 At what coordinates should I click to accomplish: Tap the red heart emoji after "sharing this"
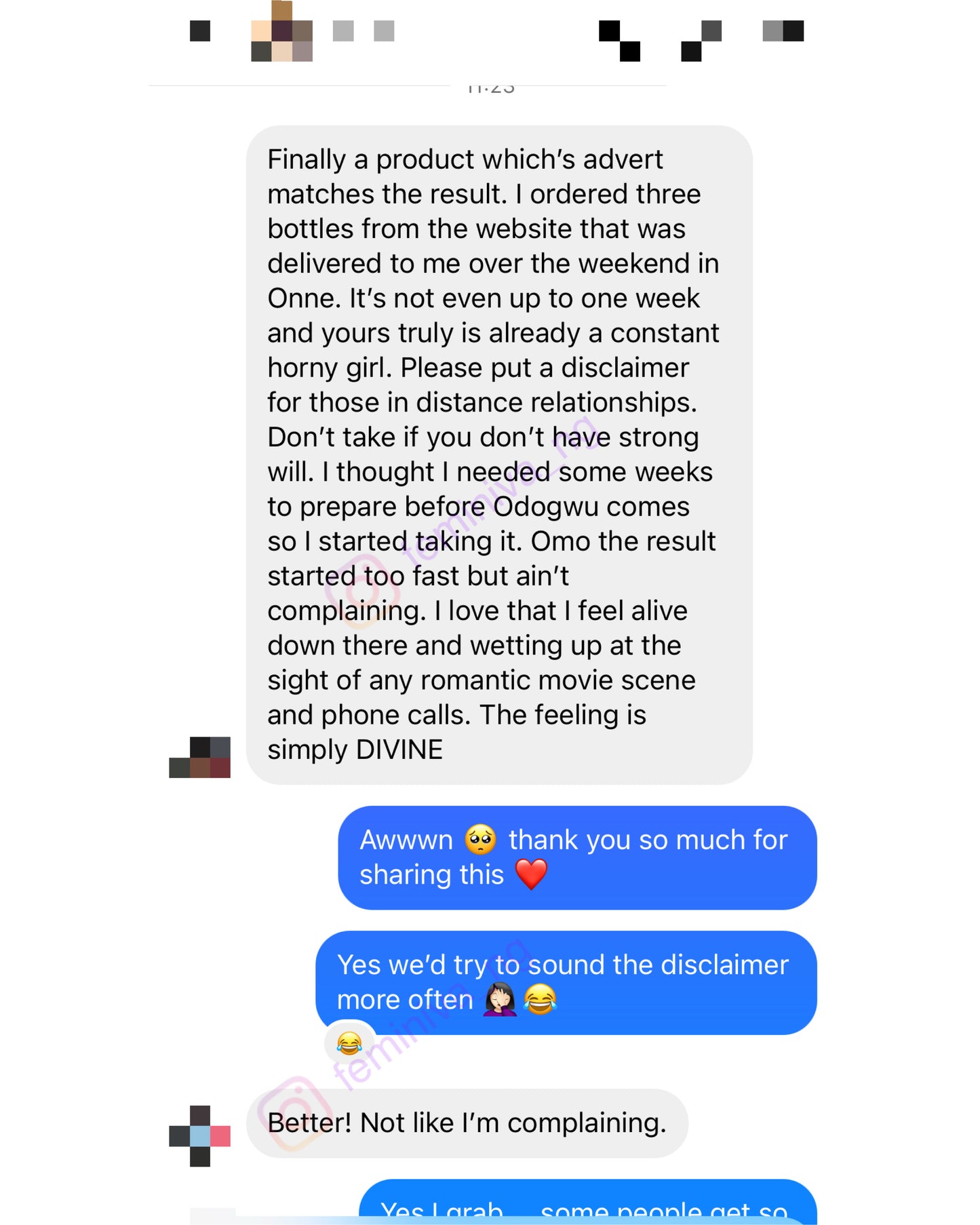coord(532,874)
